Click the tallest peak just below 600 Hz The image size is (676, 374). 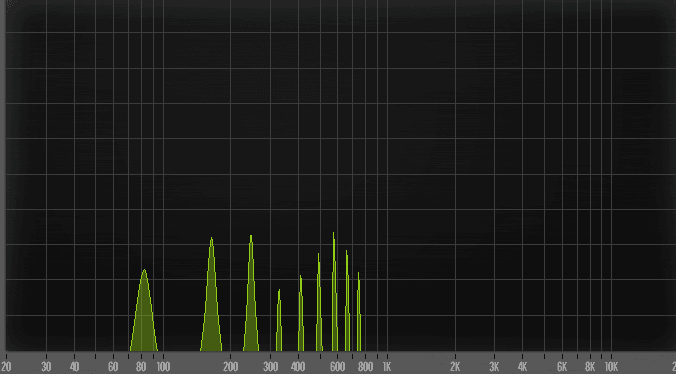coord(334,292)
